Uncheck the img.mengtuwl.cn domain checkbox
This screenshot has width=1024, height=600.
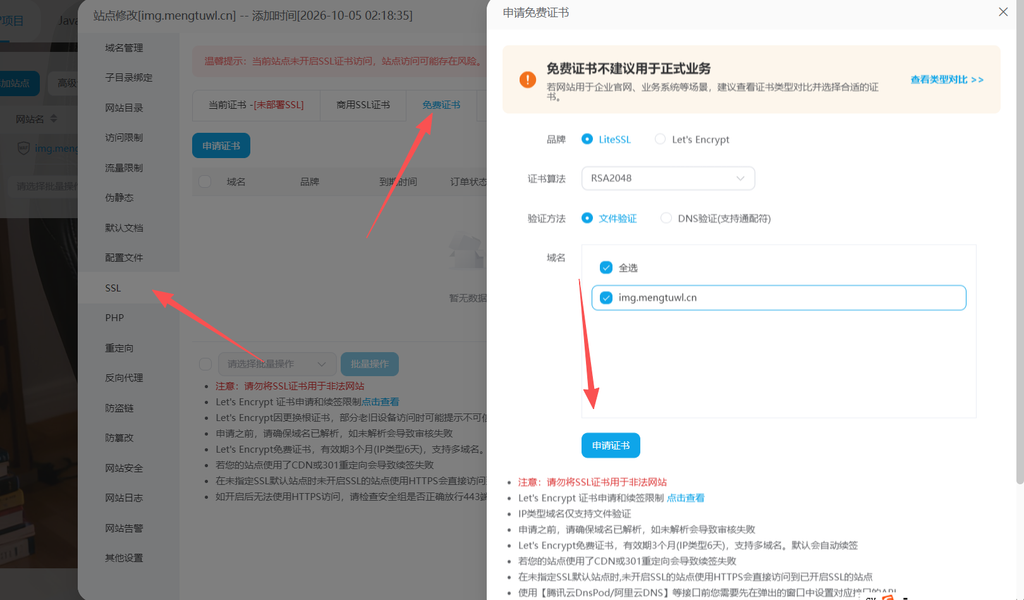pos(606,298)
